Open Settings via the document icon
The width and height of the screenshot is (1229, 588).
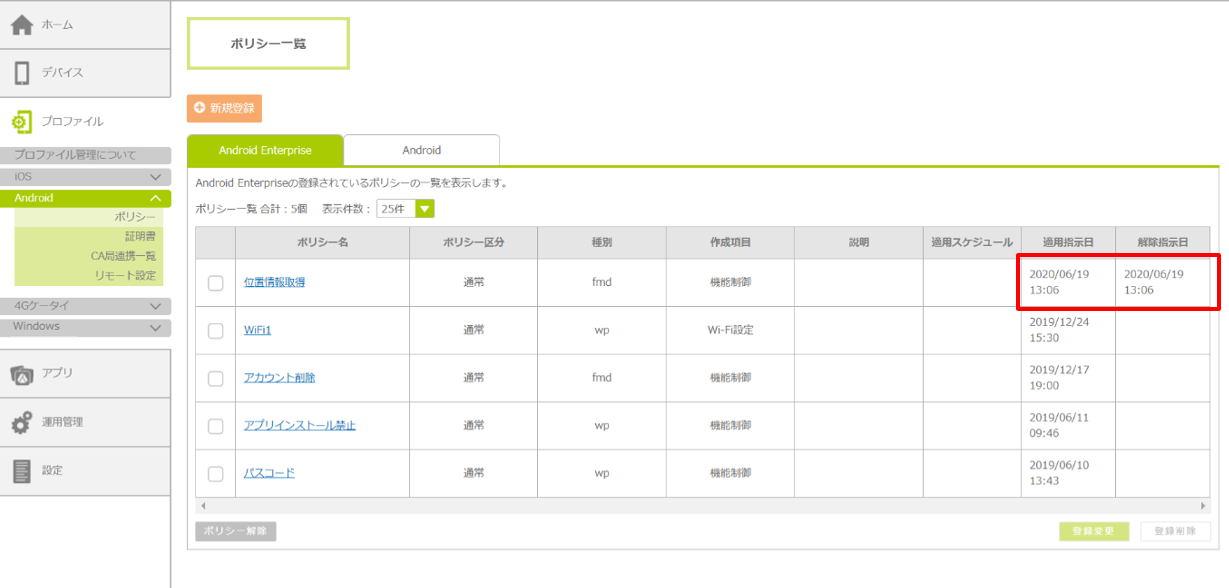(22, 471)
